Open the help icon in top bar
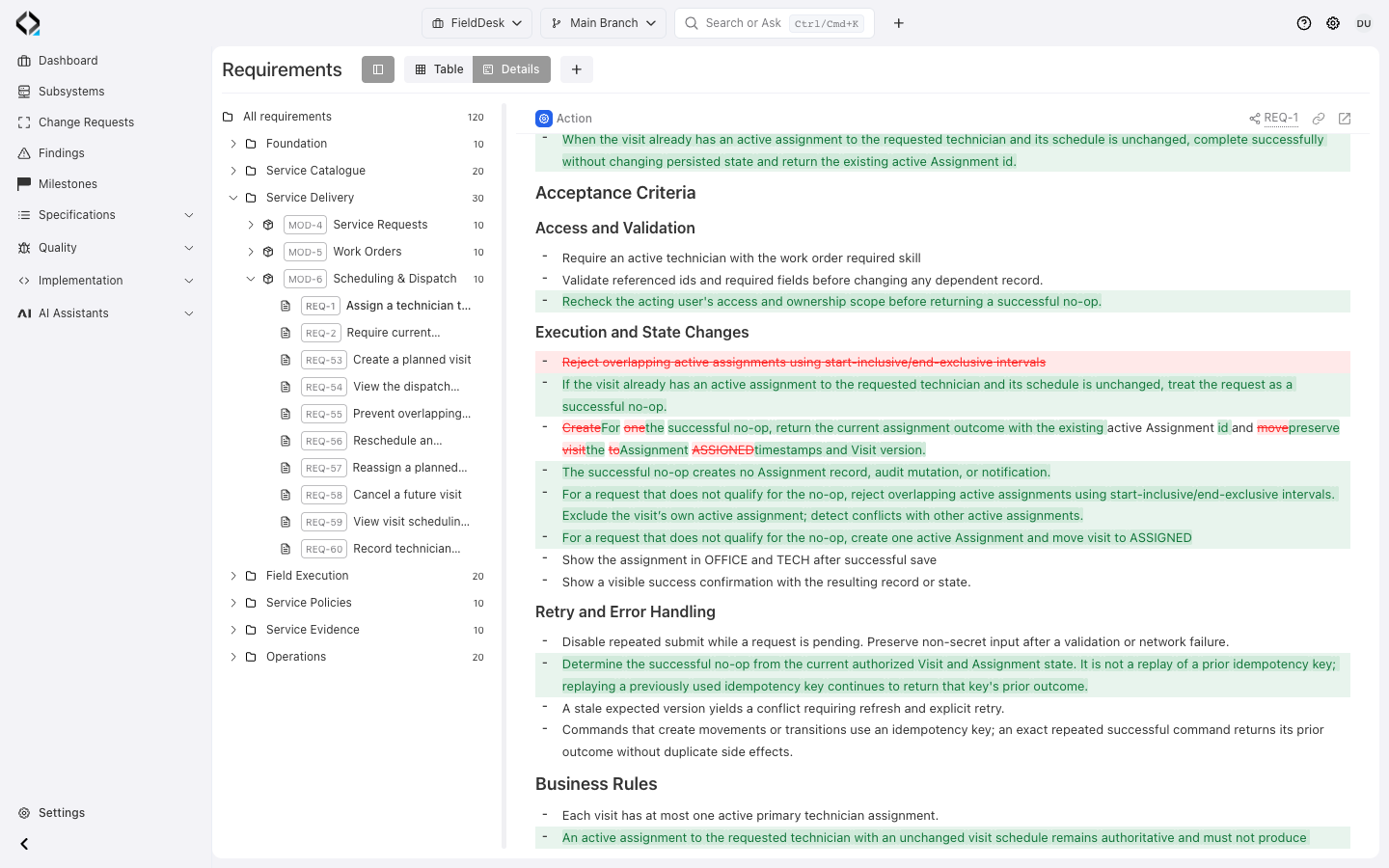The image size is (1389, 868). click(1304, 23)
